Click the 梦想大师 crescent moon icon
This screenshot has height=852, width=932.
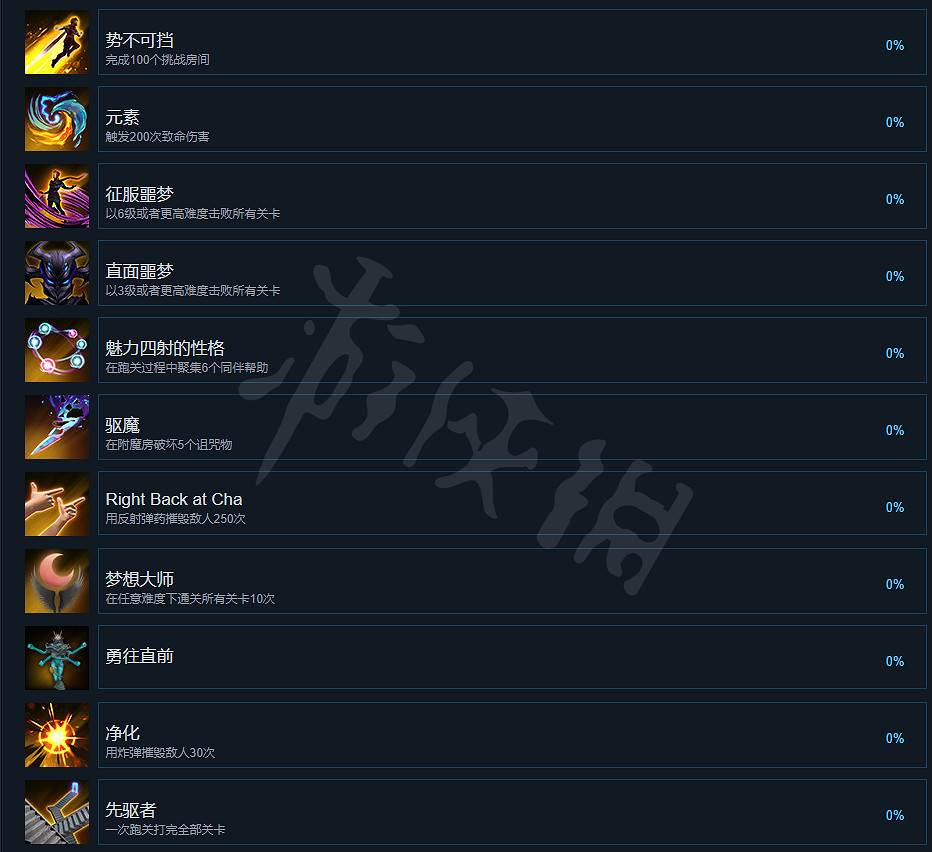tap(56, 581)
